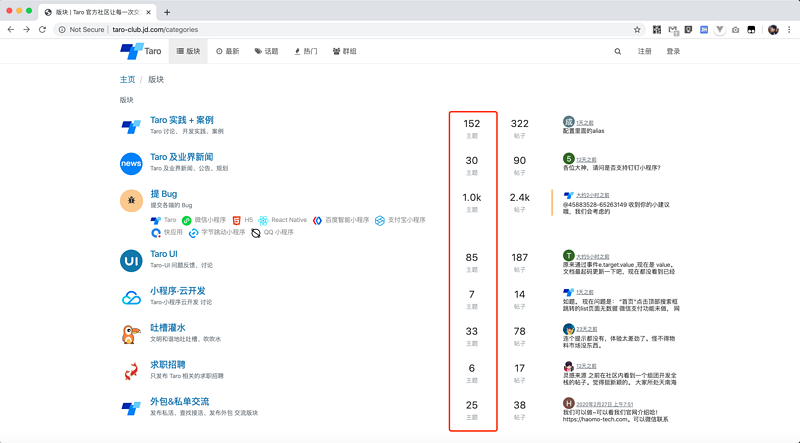Click the toucan icon for 吐槽灌水
Screen dimensions: 800x443
click(x=131, y=334)
